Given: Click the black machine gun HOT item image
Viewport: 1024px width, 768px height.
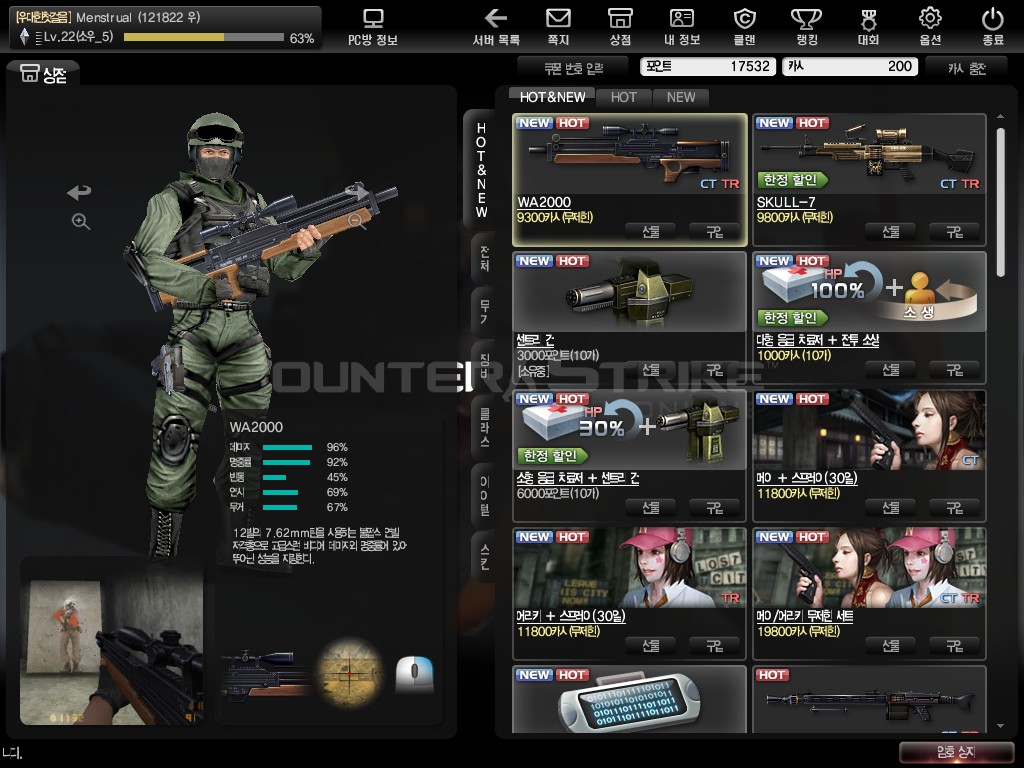Looking at the screenshot, I should [x=869, y=704].
